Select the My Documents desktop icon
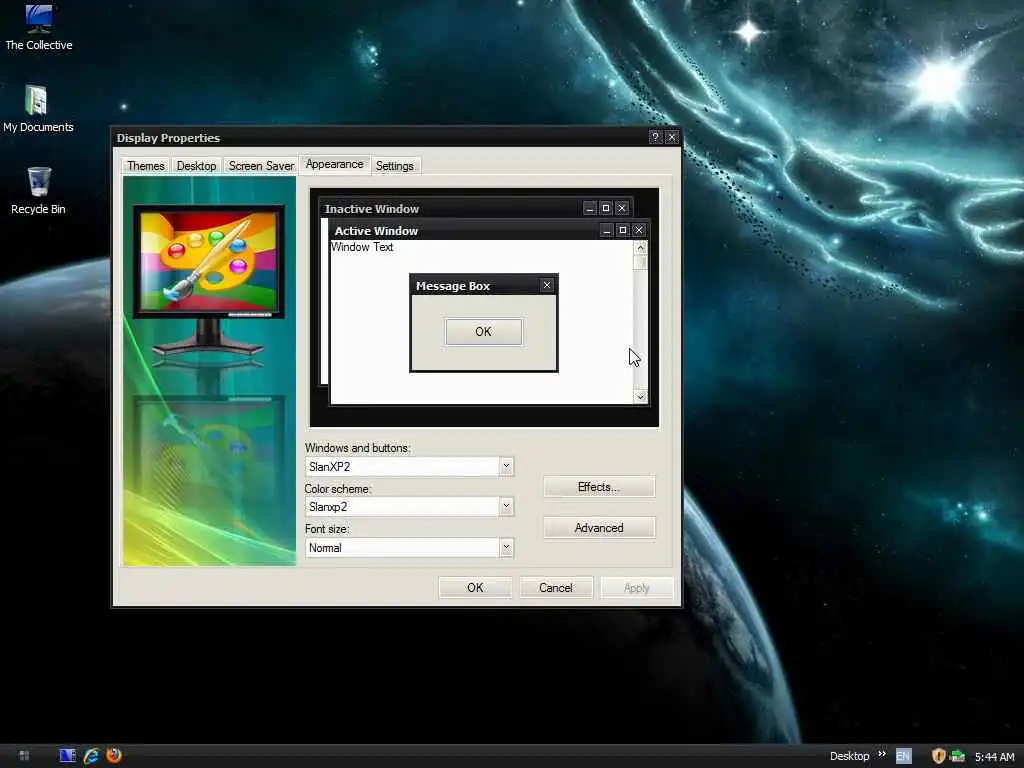Viewport: 1024px width, 768px height. pyautogui.click(x=38, y=108)
